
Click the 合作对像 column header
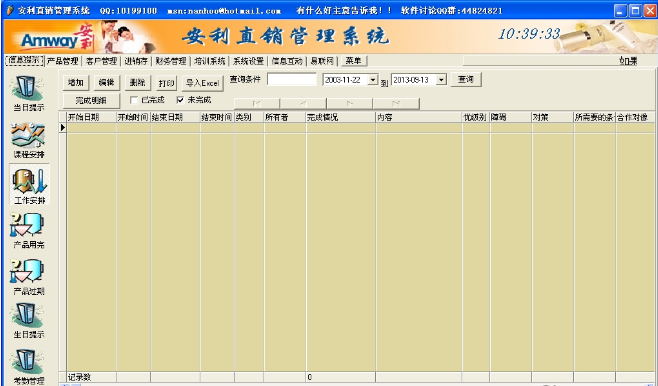[635, 117]
